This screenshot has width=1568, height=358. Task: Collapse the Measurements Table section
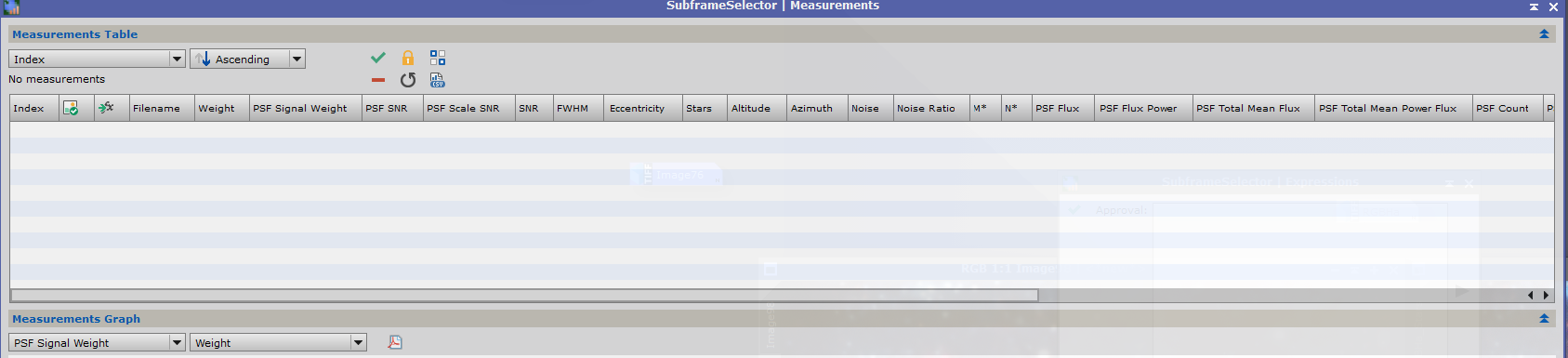[1544, 34]
